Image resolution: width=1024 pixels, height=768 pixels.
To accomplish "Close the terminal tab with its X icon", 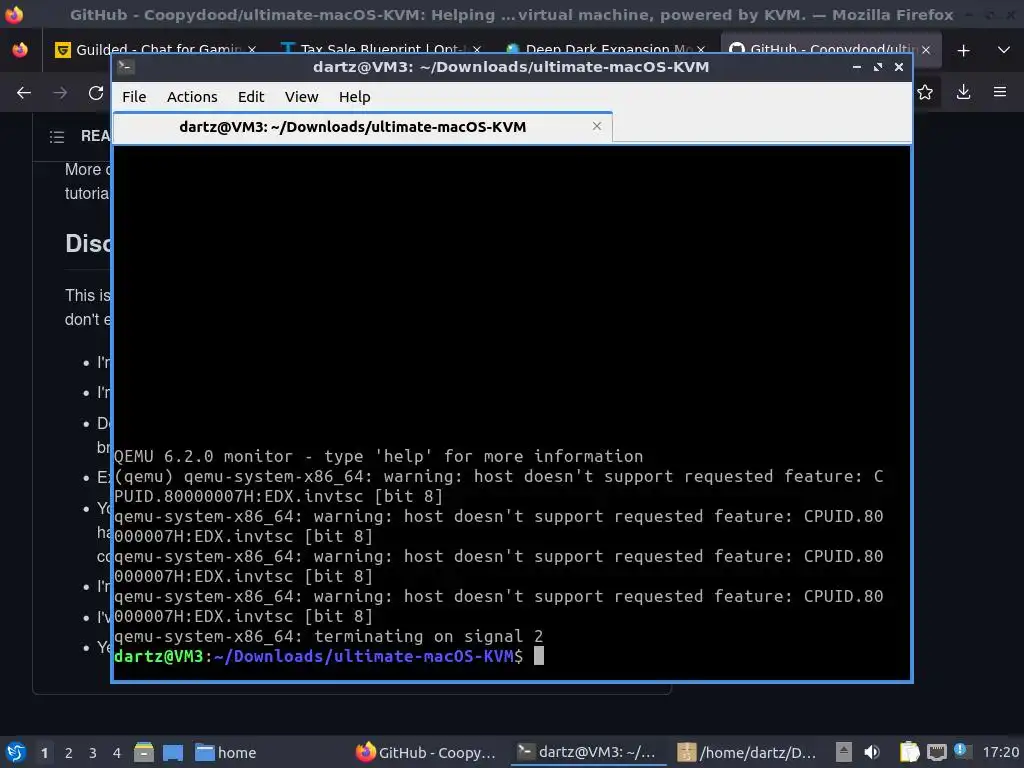I will tap(596, 126).
